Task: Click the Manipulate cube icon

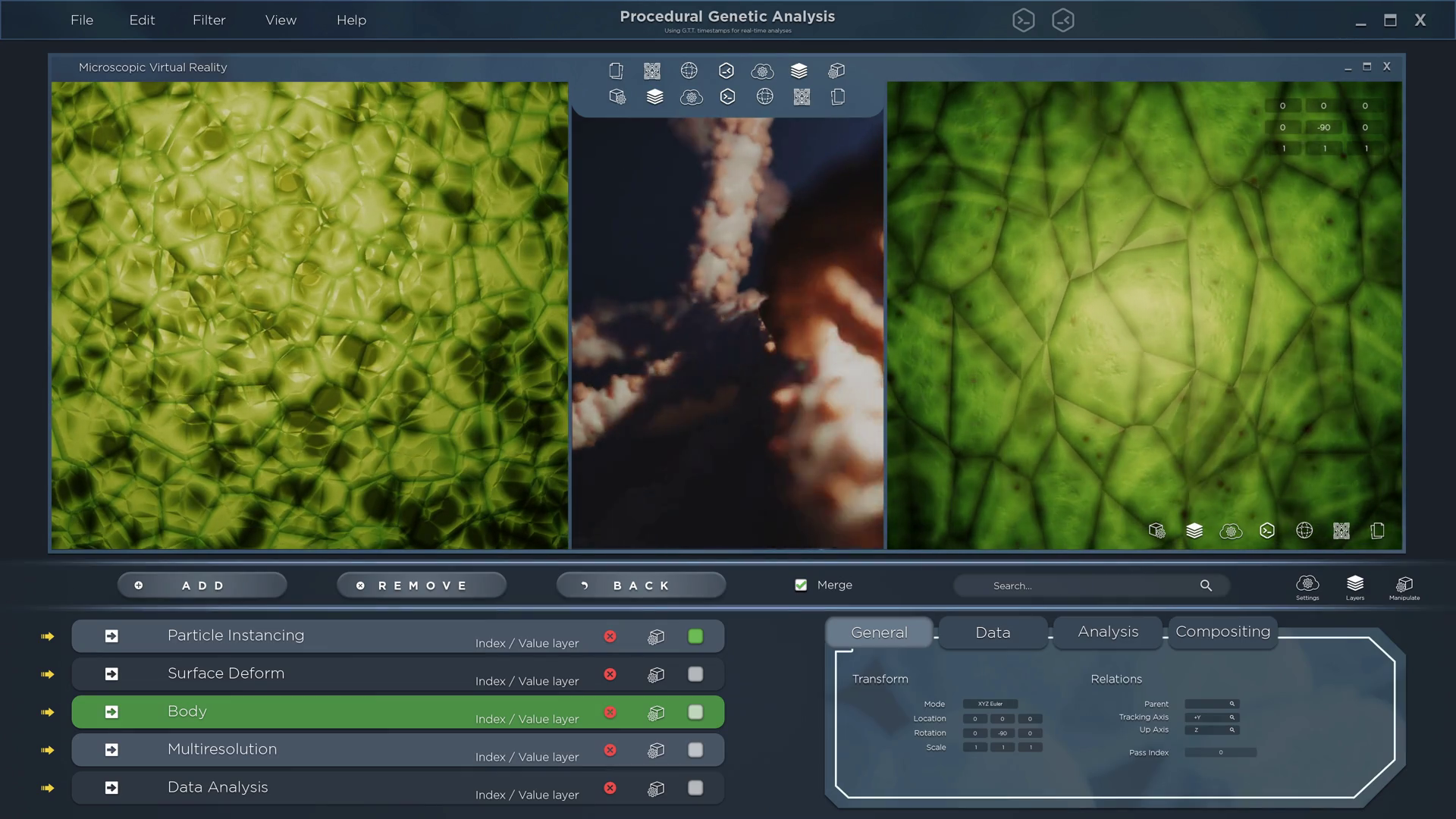Action: (x=1404, y=585)
